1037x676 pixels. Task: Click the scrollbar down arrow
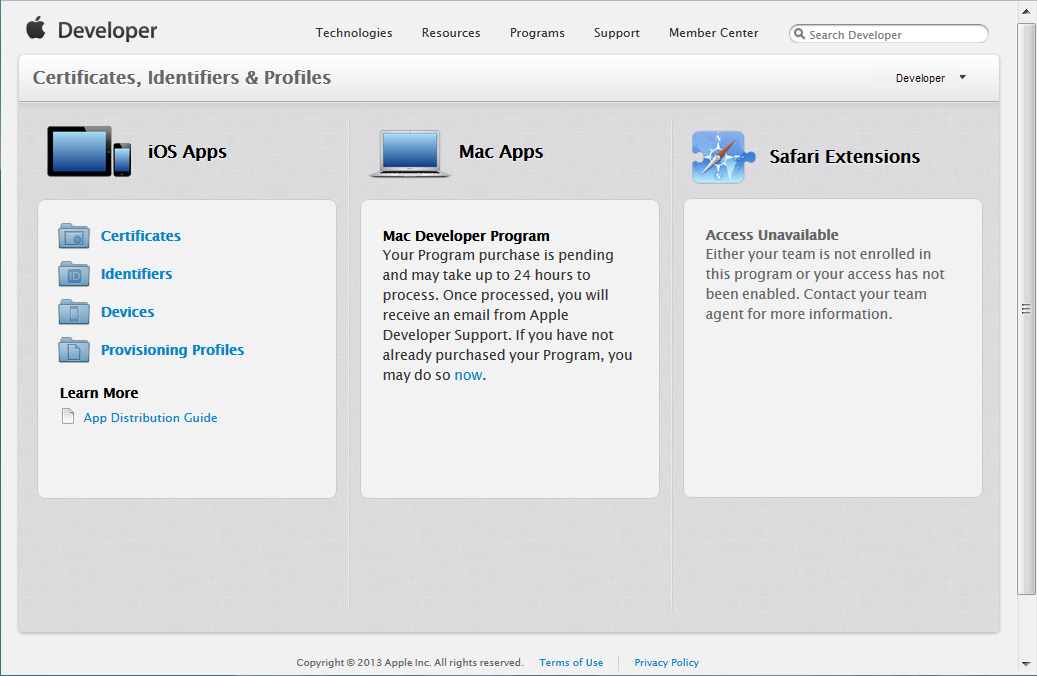click(x=1026, y=664)
